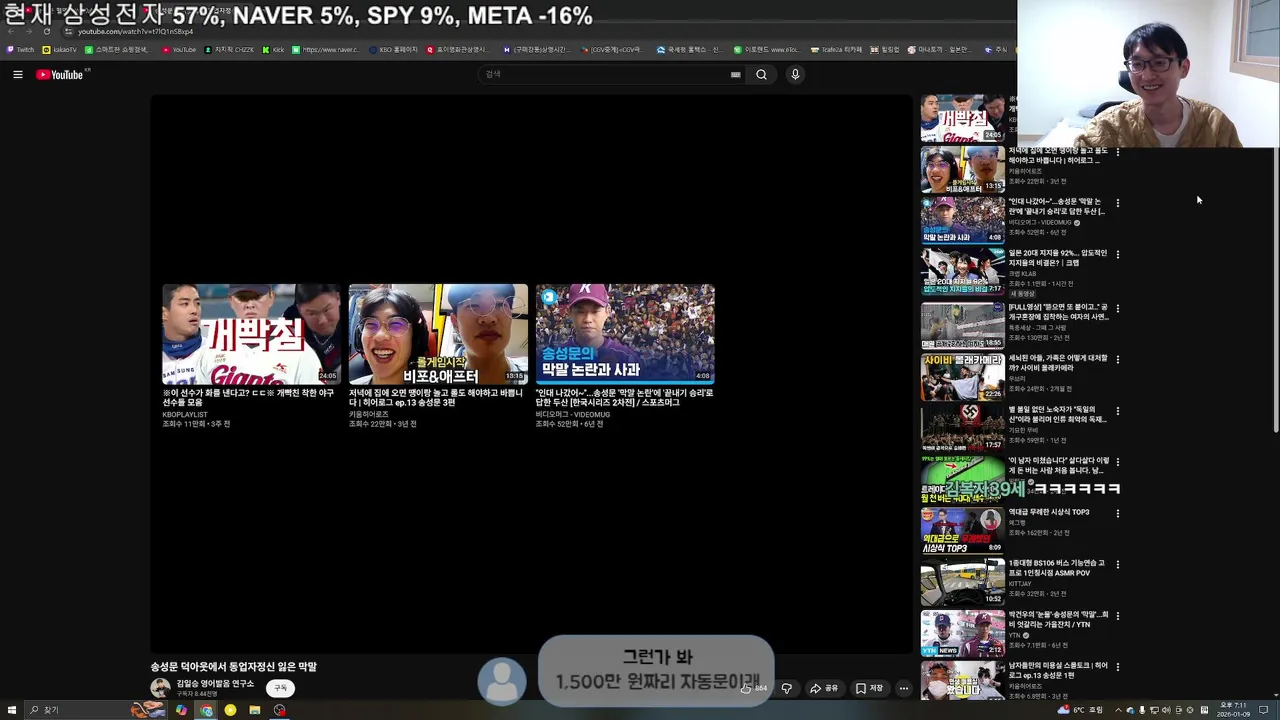Open the 김일승 영어발음 연구소 channel avatar
The height and width of the screenshot is (720, 1280).
pyautogui.click(x=160, y=687)
